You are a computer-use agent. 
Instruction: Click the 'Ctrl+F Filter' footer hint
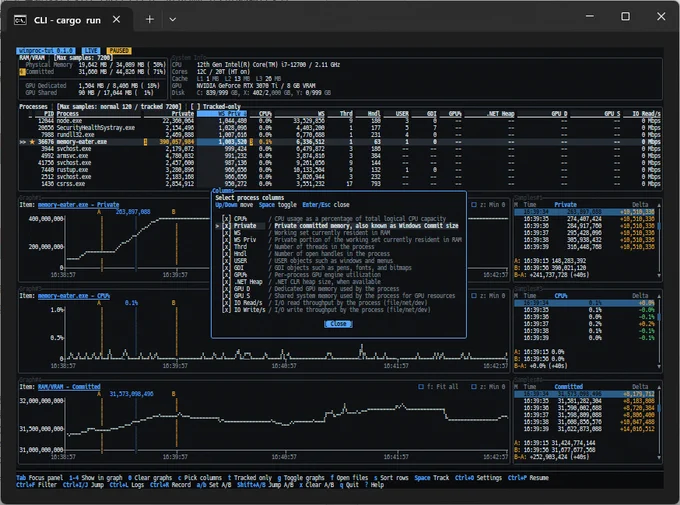pyautogui.click(x=36, y=485)
